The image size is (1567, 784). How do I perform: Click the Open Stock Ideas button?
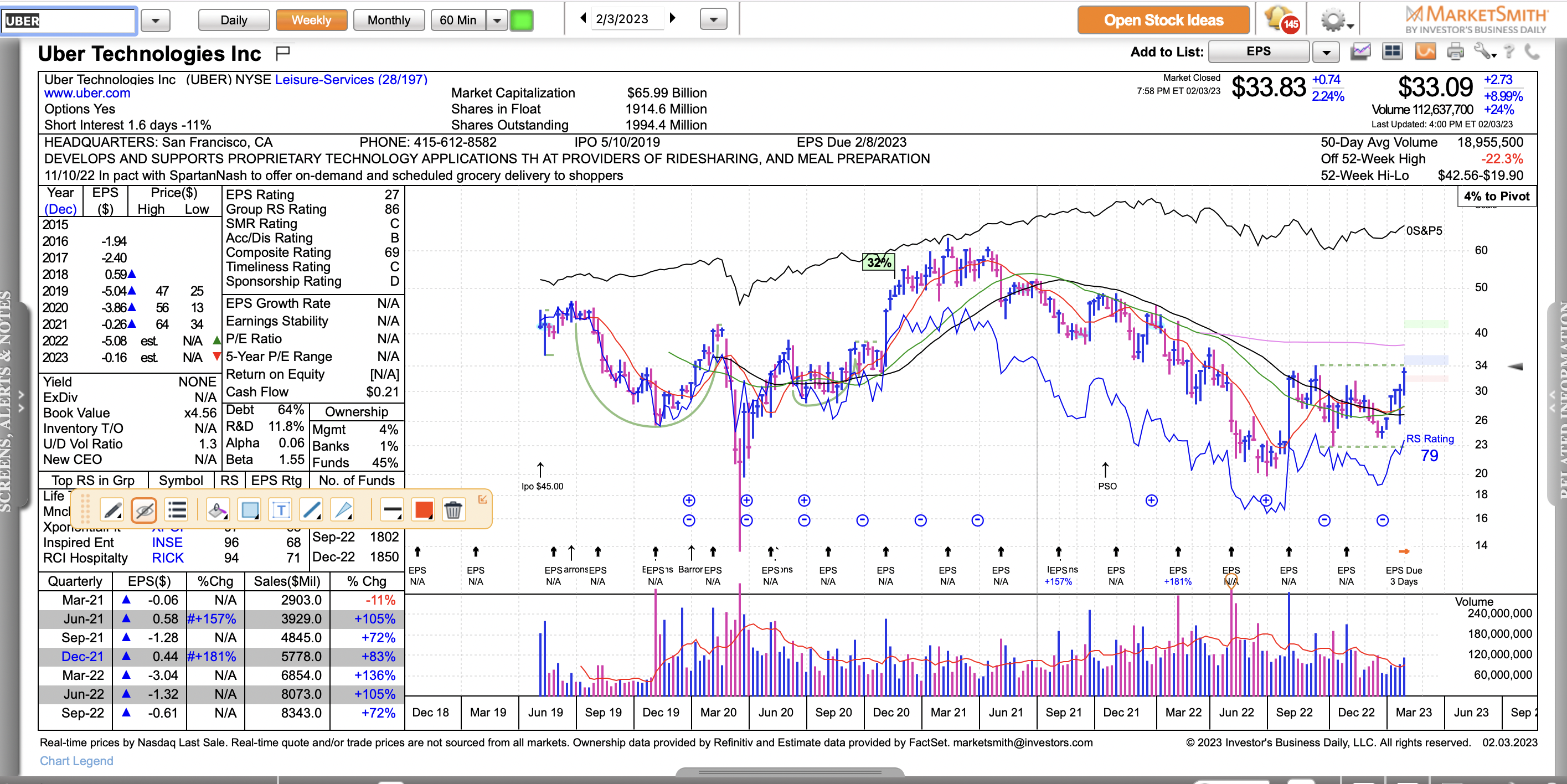coord(1163,20)
